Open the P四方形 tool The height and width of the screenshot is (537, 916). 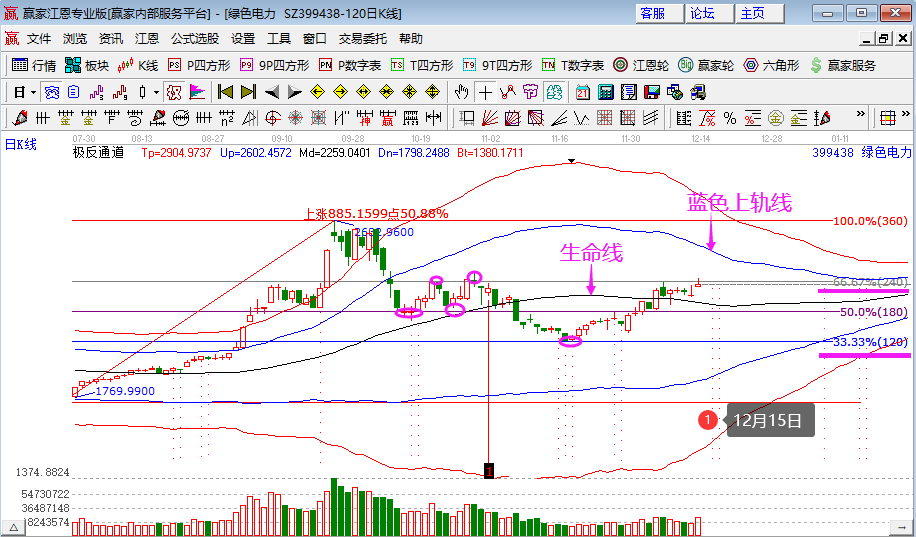click(x=199, y=65)
